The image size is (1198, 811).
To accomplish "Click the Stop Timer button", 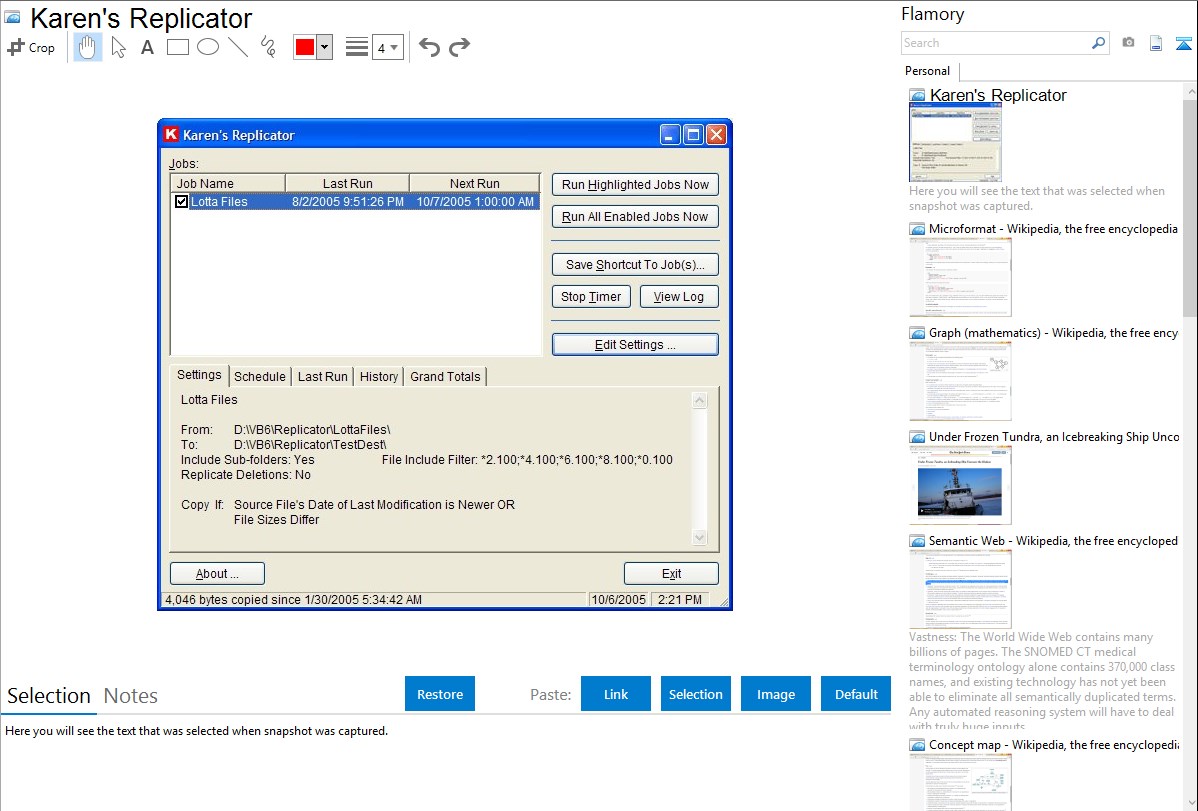I will point(591,297).
